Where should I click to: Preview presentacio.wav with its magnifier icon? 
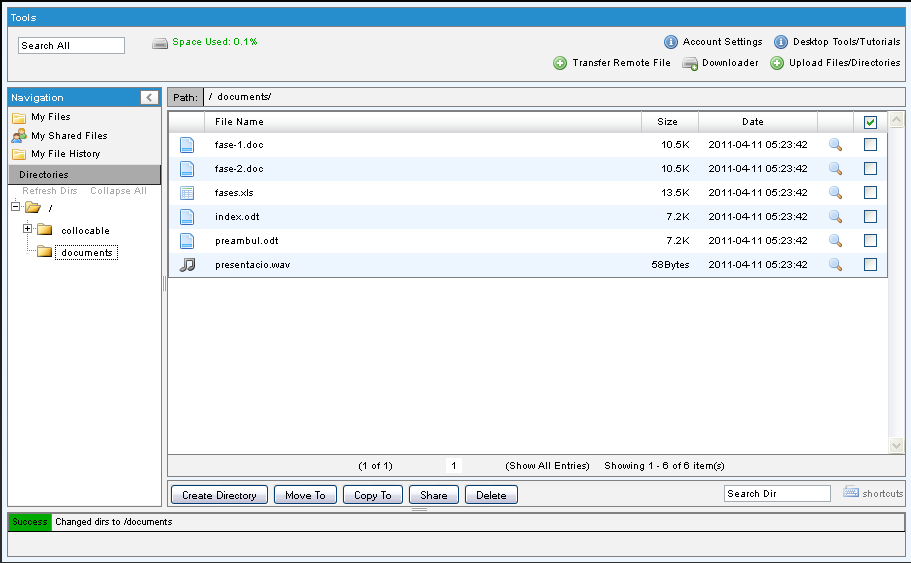point(835,265)
